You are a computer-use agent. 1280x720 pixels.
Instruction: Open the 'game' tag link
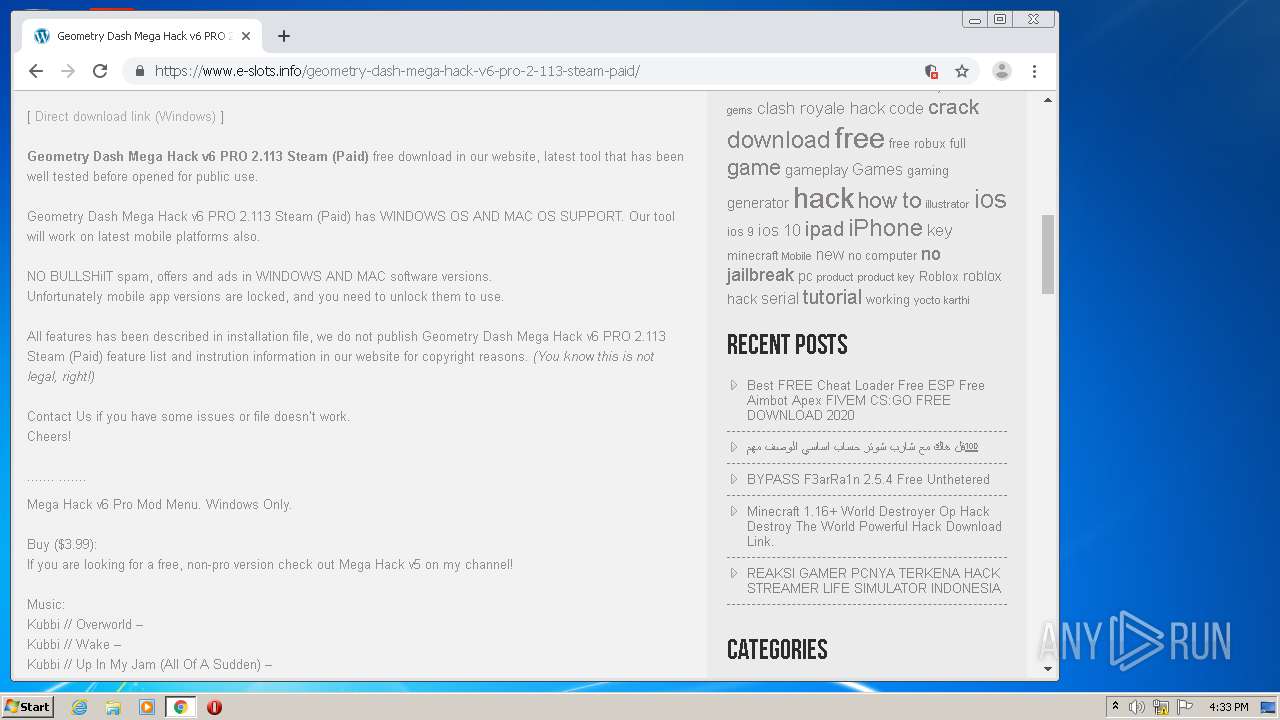pos(753,168)
